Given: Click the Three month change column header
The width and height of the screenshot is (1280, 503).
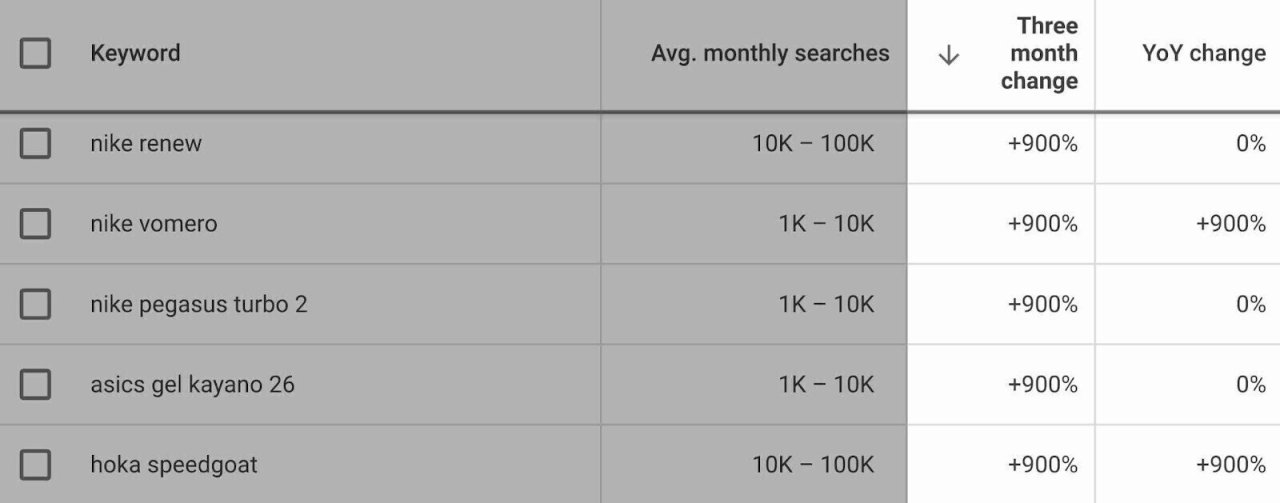Looking at the screenshot, I should tap(1038, 53).
